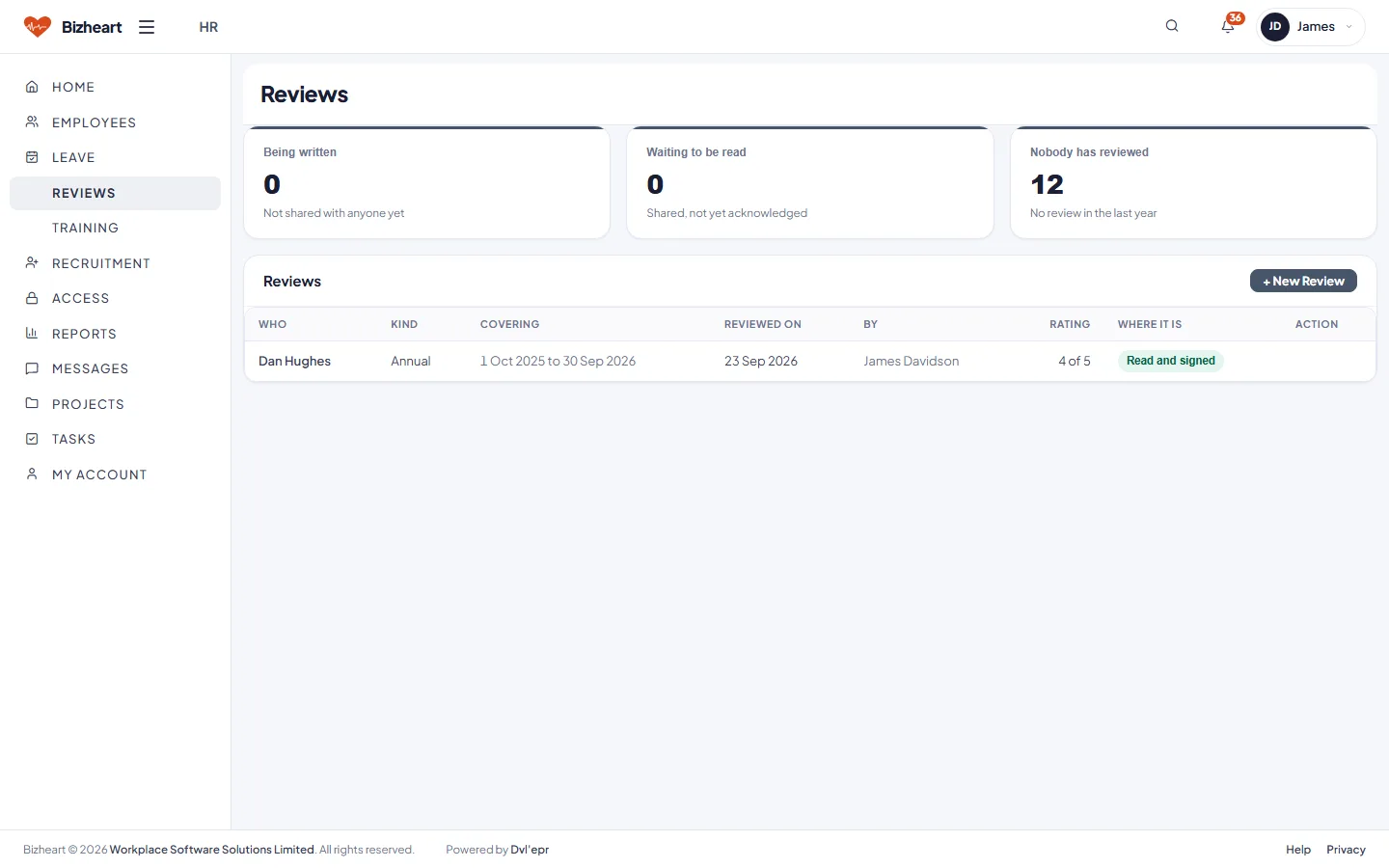Go to Training in the sidebar
1389x868 pixels.
coord(116,228)
